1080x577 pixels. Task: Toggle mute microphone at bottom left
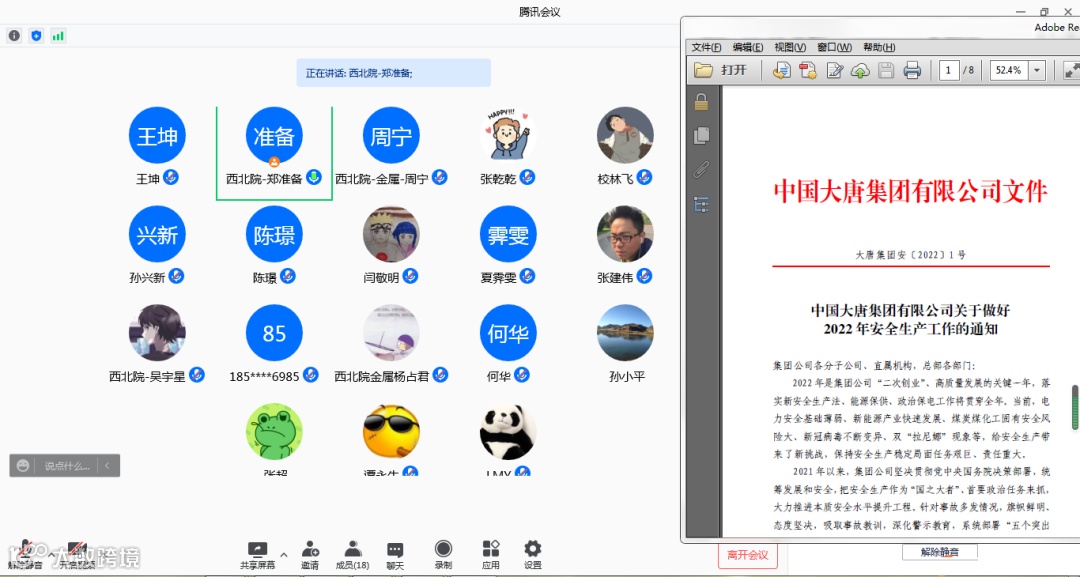(25, 553)
